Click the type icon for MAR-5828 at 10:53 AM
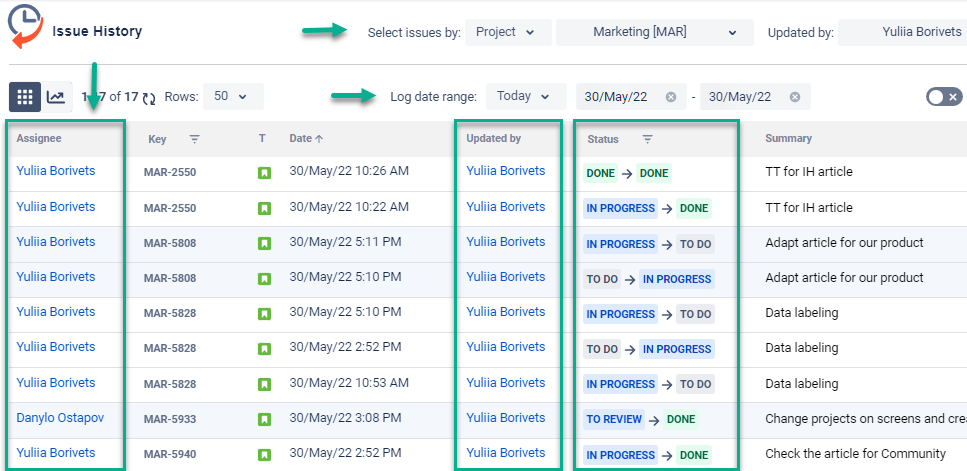Viewport: 967px width, 471px height. click(x=264, y=385)
